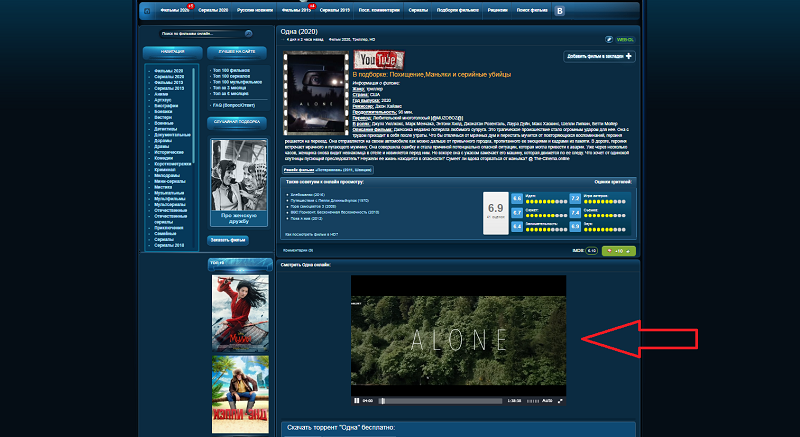This screenshot has height=437, width=800.
Task: Select "Биографии" in the navigation list
Action: [166, 106]
